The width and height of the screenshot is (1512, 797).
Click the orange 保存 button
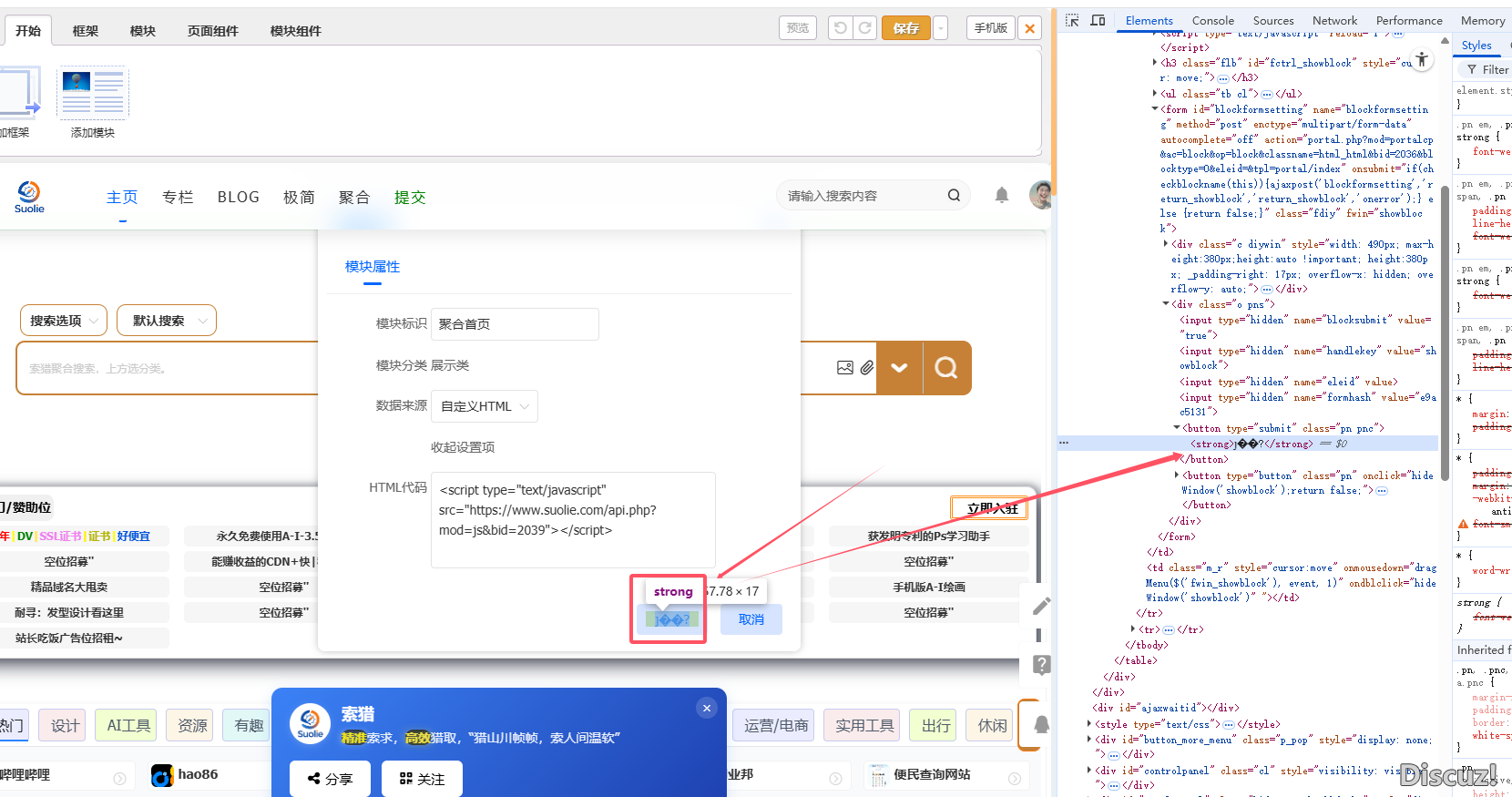click(905, 28)
